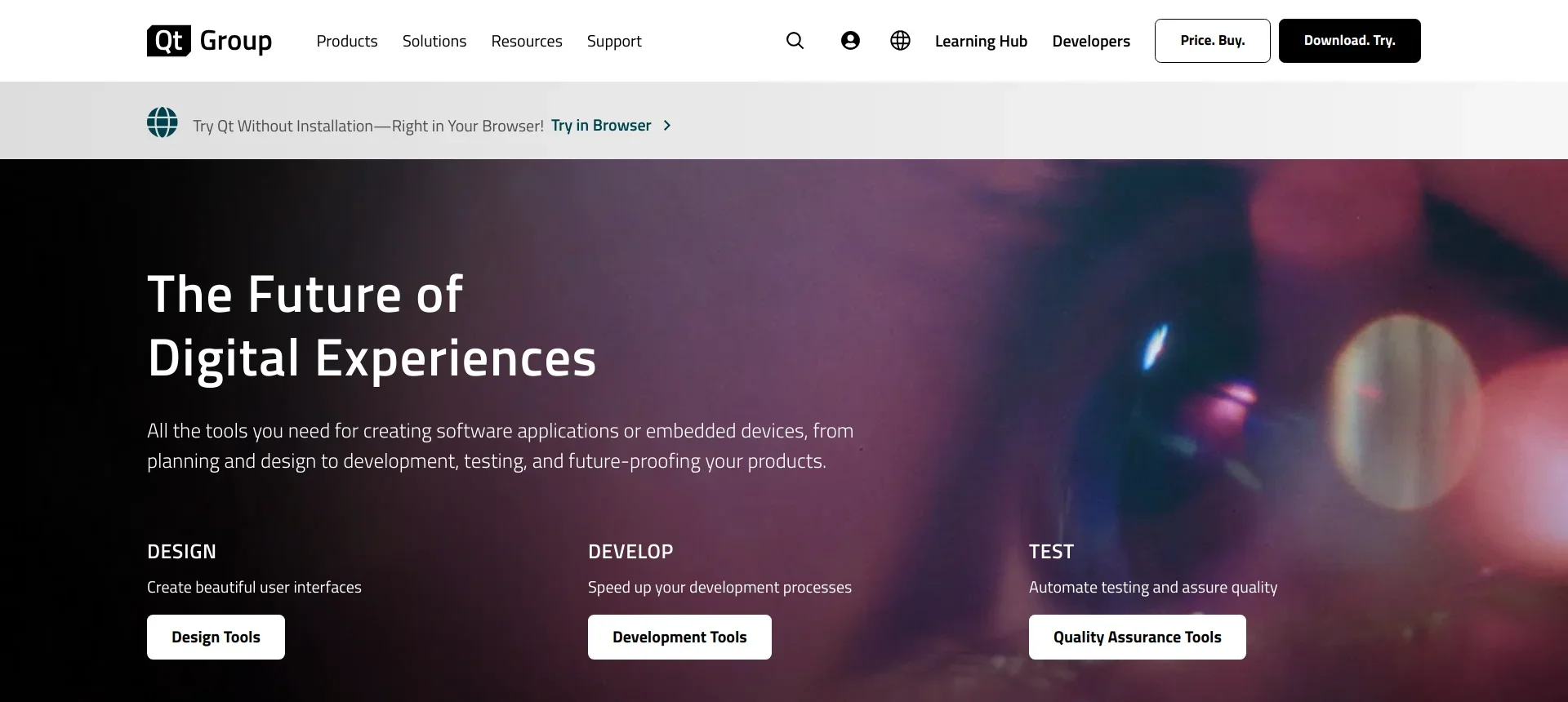Open the search magnifier icon
Image resolution: width=1568 pixels, height=702 pixels.
pos(795,41)
